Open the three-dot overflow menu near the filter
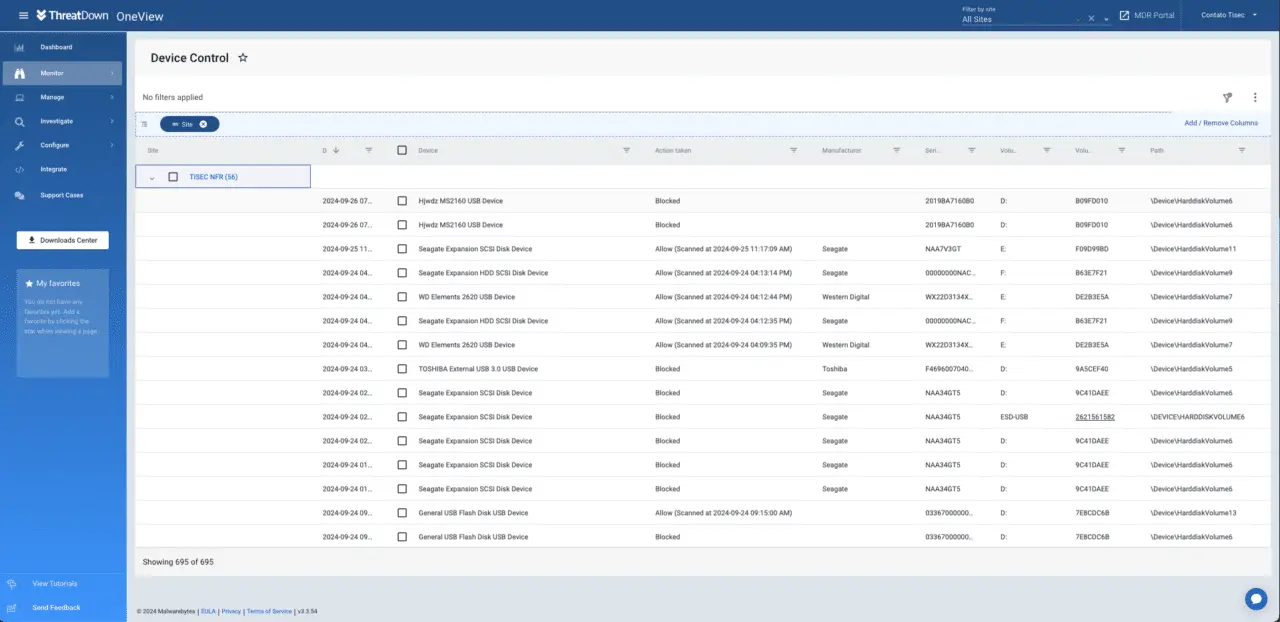This screenshot has width=1280, height=622. click(1255, 97)
